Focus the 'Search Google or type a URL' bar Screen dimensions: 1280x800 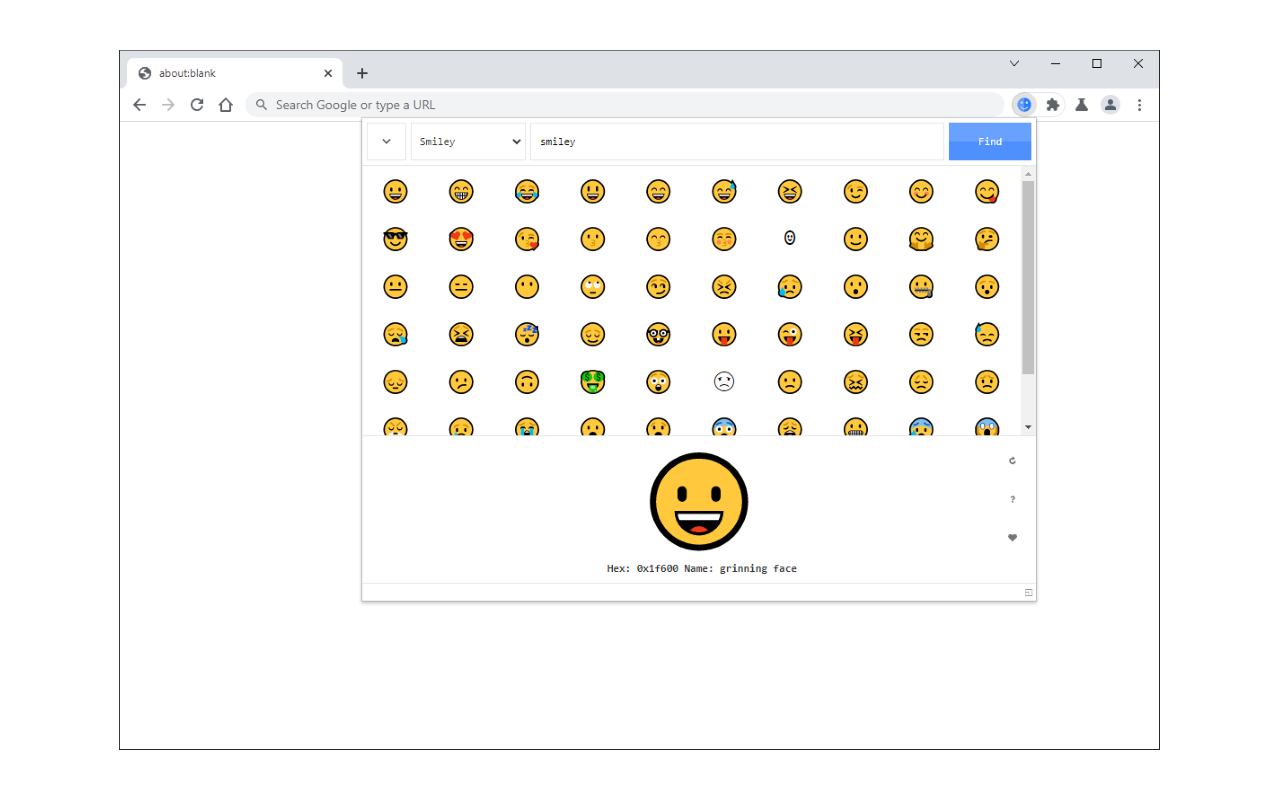coord(625,104)
